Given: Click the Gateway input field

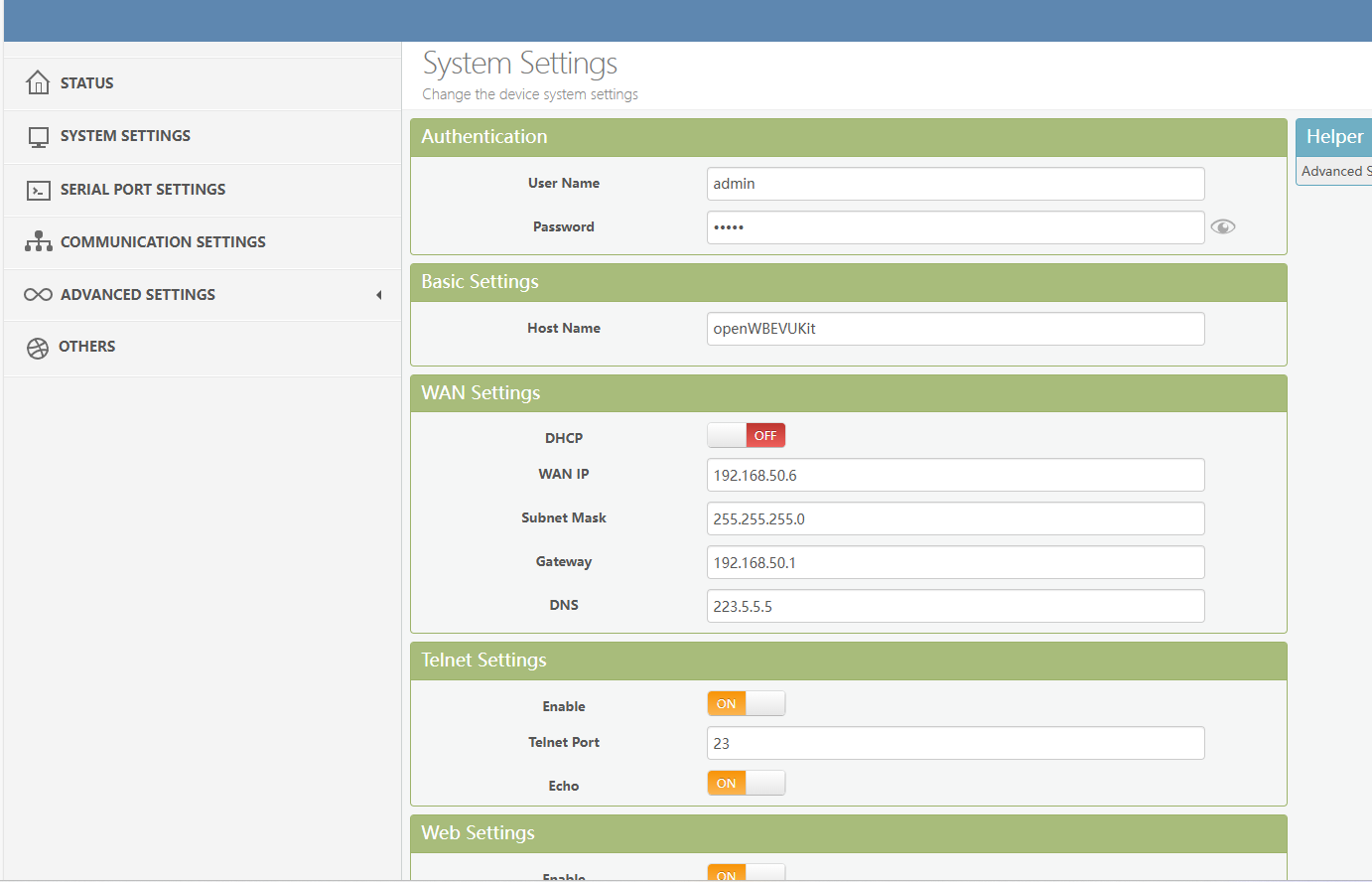Looking at the screenshot, I should click(x=956, y=562).
